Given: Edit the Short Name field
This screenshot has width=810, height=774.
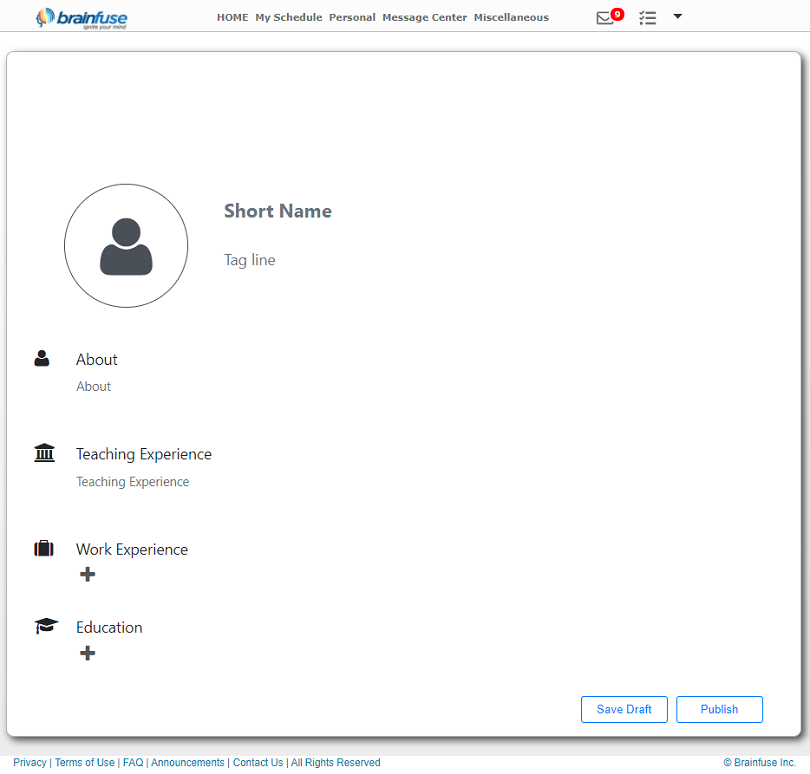Looking at the screenshot, I should pos(277,211).
